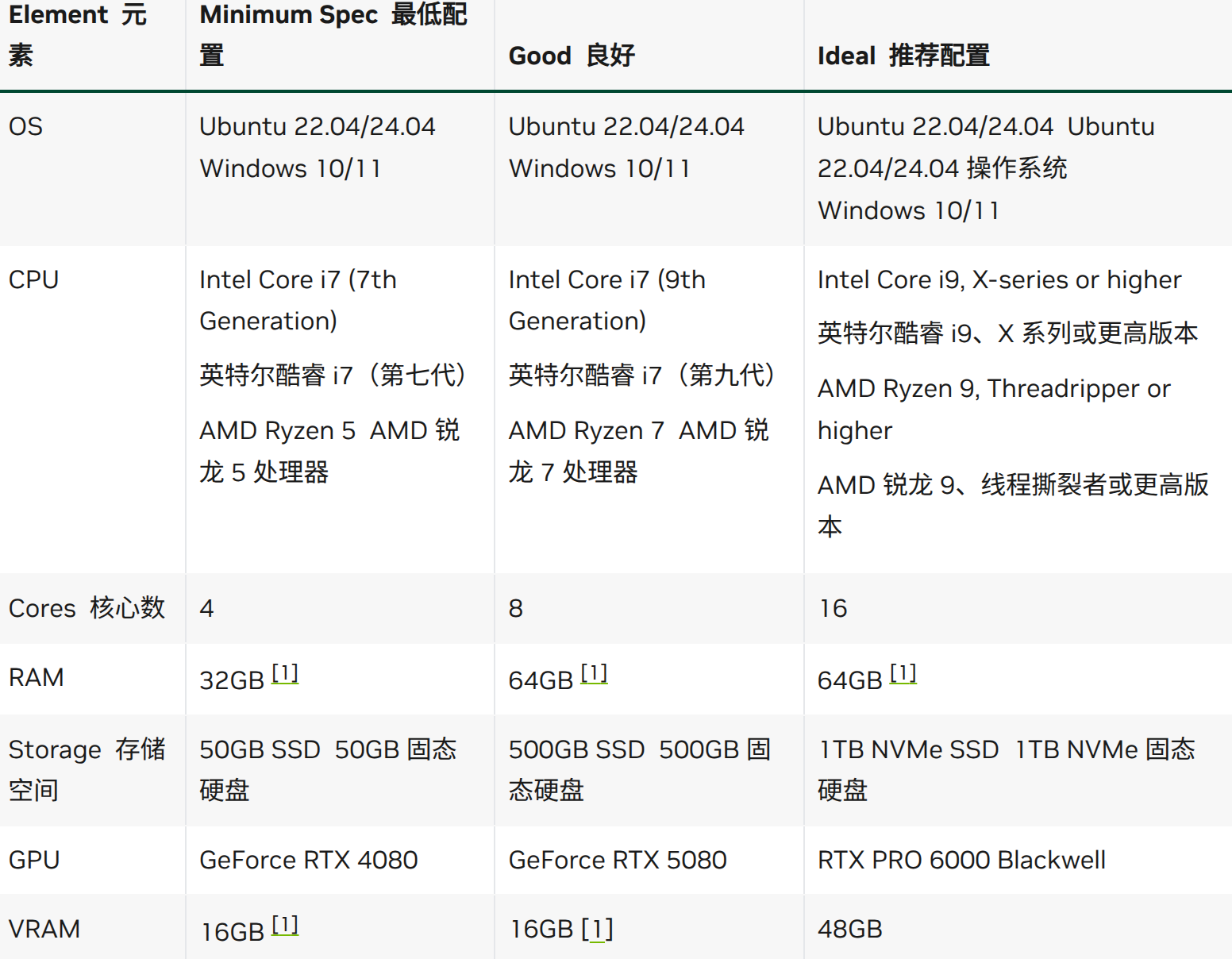The image size is (1232, 959).
Task: Click the "32GB" RAM value
Action: (232, 680)
